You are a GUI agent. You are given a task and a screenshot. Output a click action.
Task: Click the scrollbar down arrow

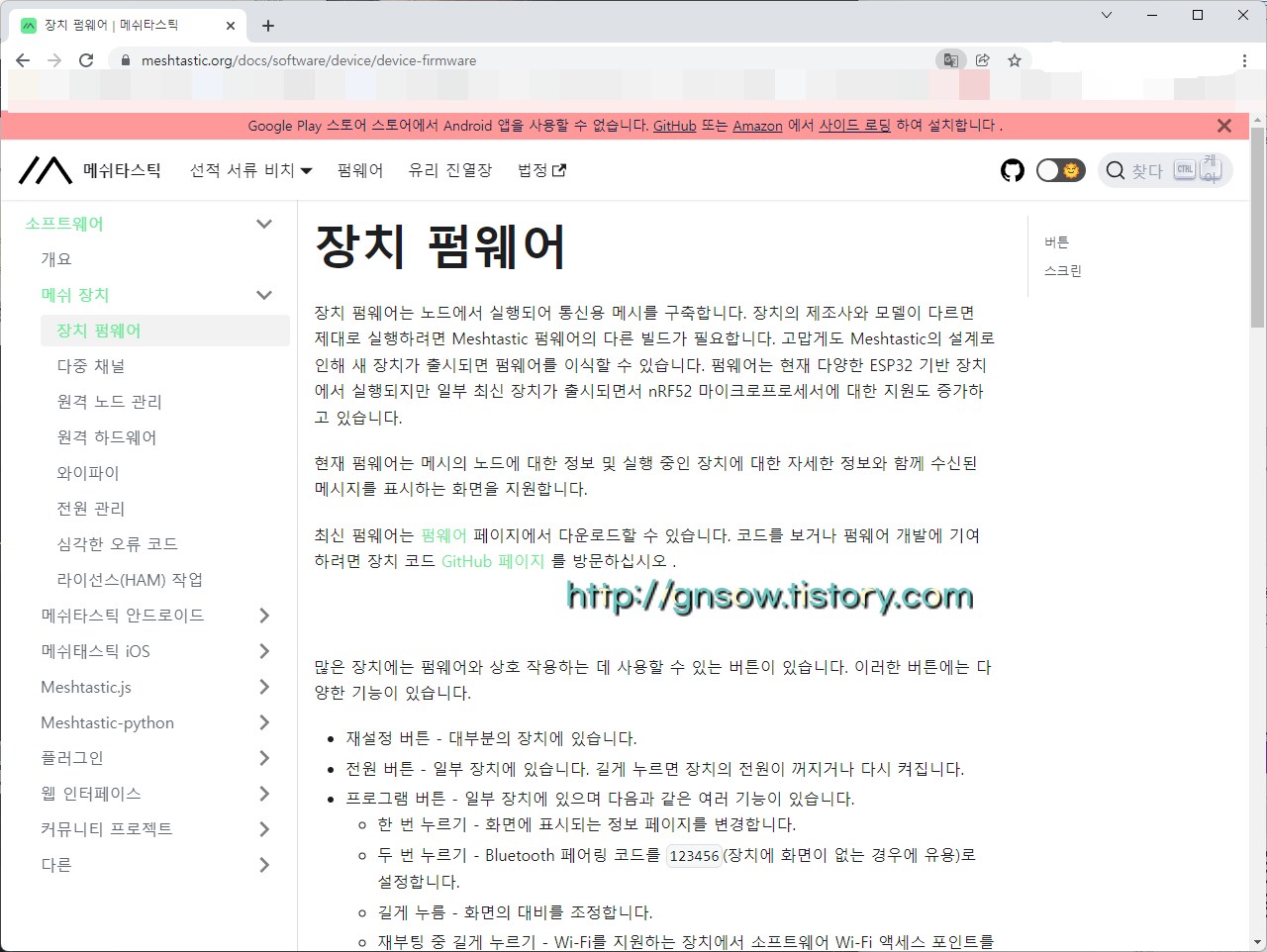coord(1257,942)
